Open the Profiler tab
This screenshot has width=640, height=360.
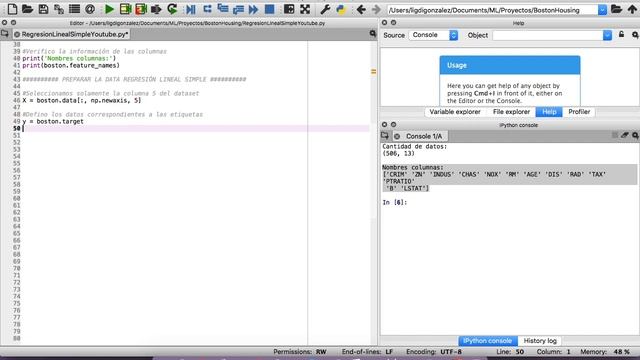(579, 111)
